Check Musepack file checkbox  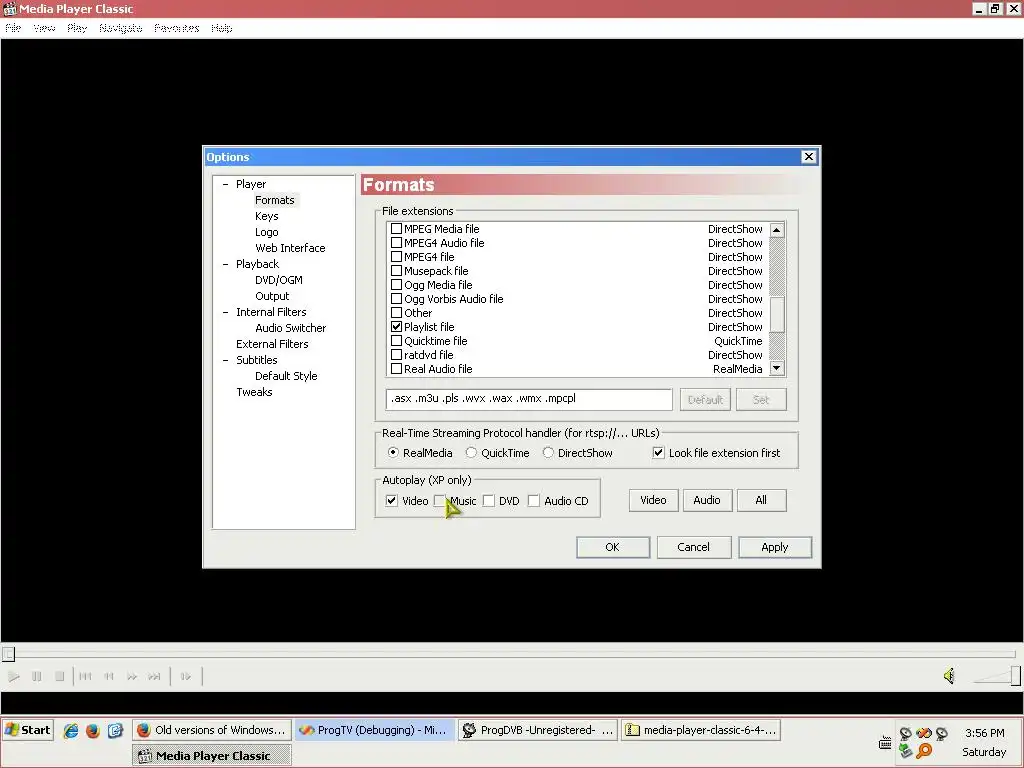[x=396, y=270]
